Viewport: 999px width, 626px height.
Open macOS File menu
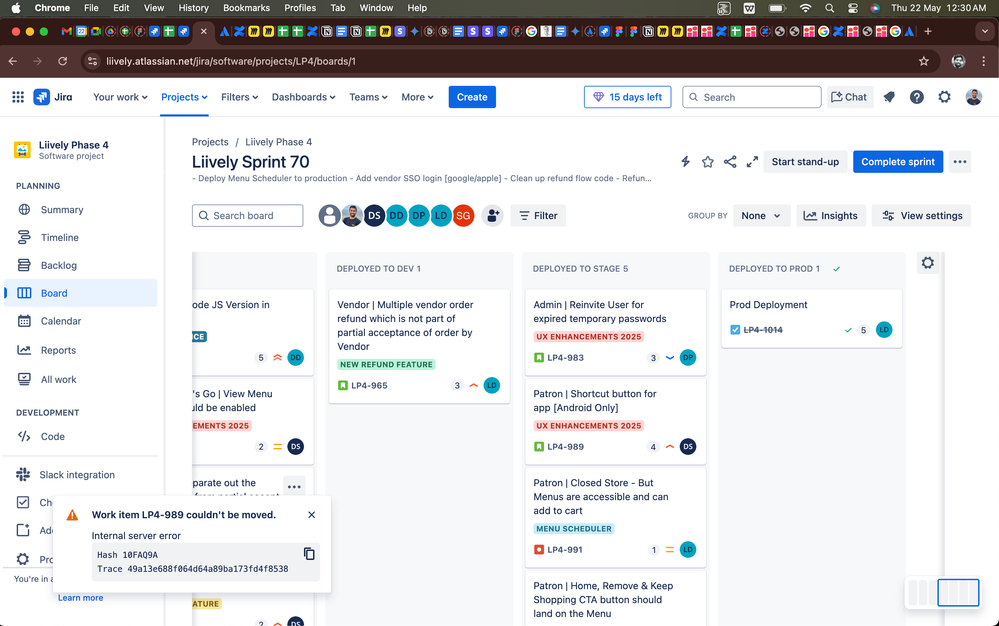pyautogui.click(x=91, y=8)
